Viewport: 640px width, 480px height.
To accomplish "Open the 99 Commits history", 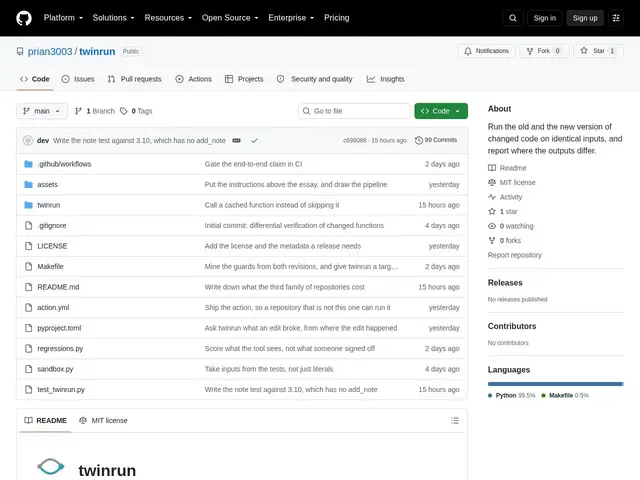I will (x=436, y=140).
